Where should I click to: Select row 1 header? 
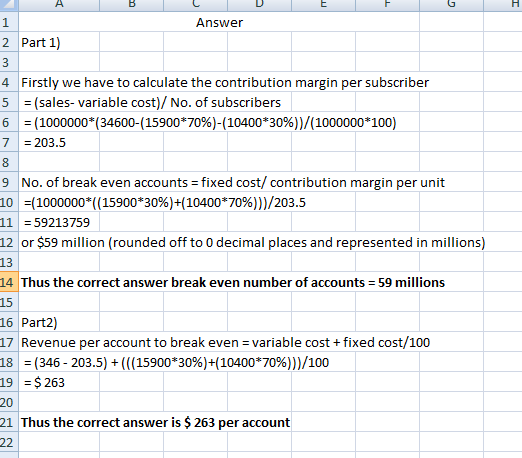coord(9,22)
